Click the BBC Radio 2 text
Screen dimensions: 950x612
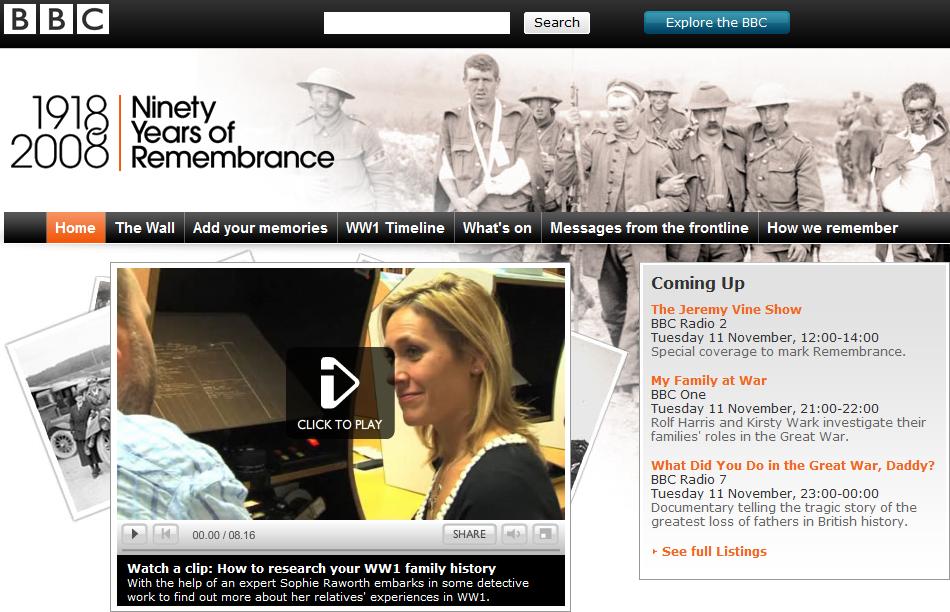point(688,324)
